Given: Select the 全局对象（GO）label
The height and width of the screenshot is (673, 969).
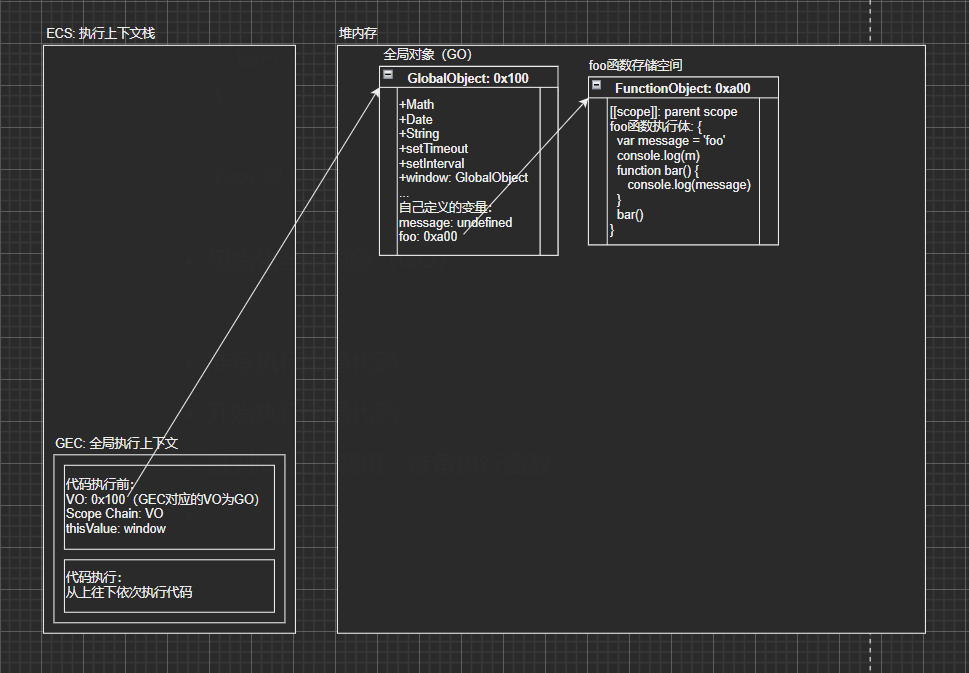Looking at the screenshot, I should pyautogui.click(x=427, y=54).
